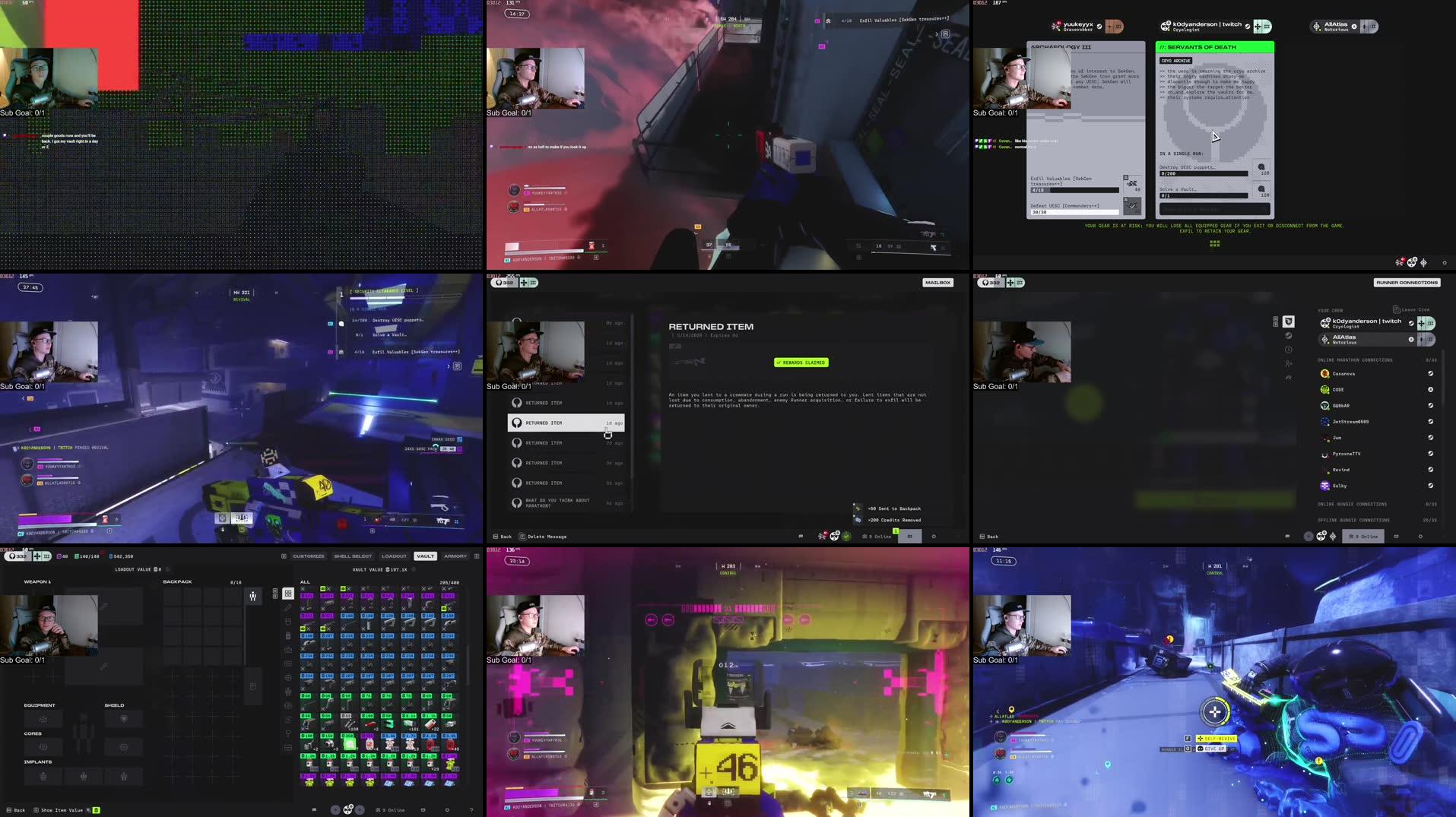Open settings gear in vault footer

tap(447, 810)
